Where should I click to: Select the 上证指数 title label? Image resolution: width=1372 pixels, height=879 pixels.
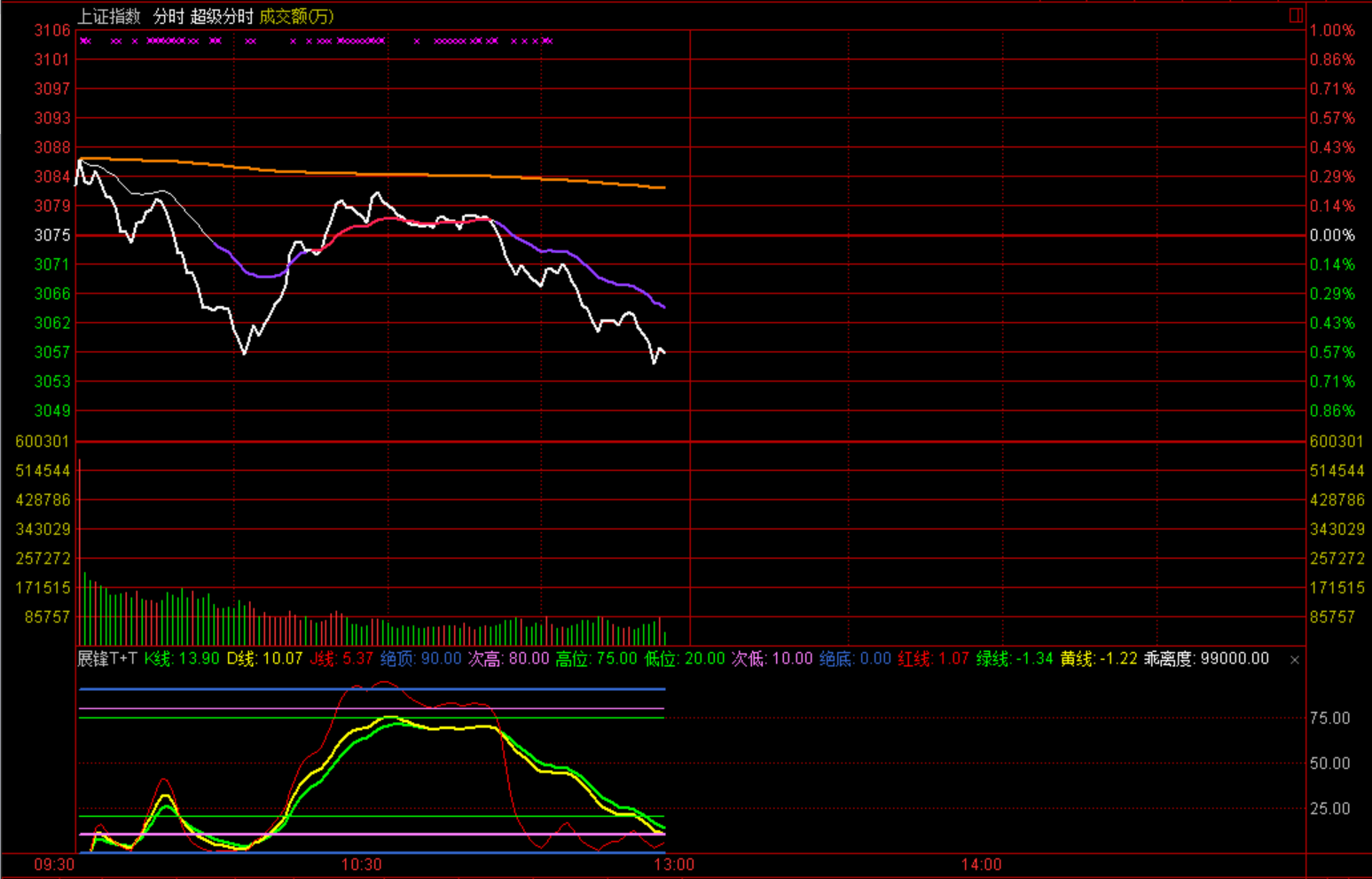109,16
